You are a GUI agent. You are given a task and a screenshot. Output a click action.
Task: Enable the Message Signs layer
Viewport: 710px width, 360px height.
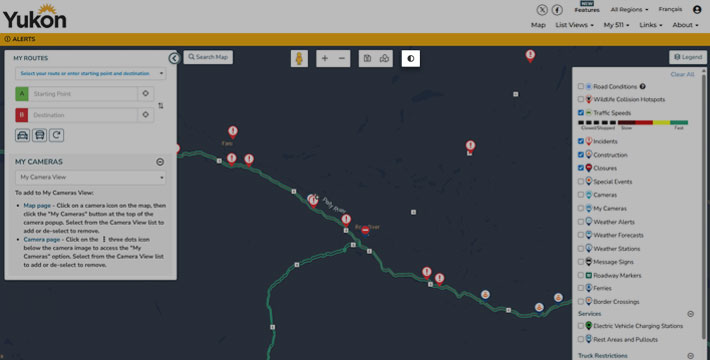click(580, 261)
